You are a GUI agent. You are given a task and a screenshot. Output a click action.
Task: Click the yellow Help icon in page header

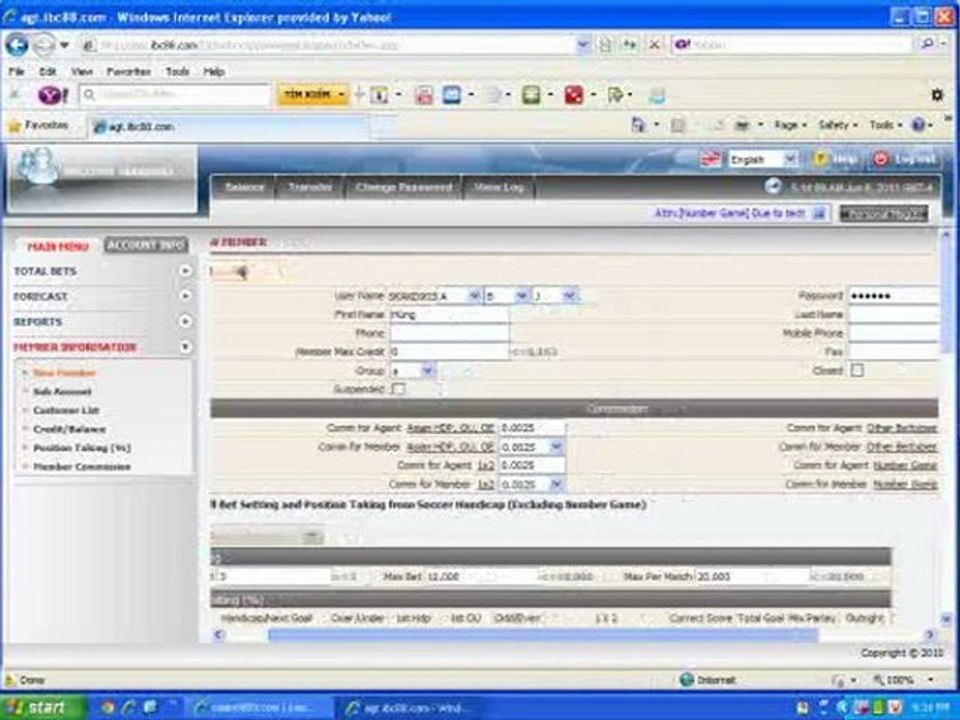tap(820, 159)
